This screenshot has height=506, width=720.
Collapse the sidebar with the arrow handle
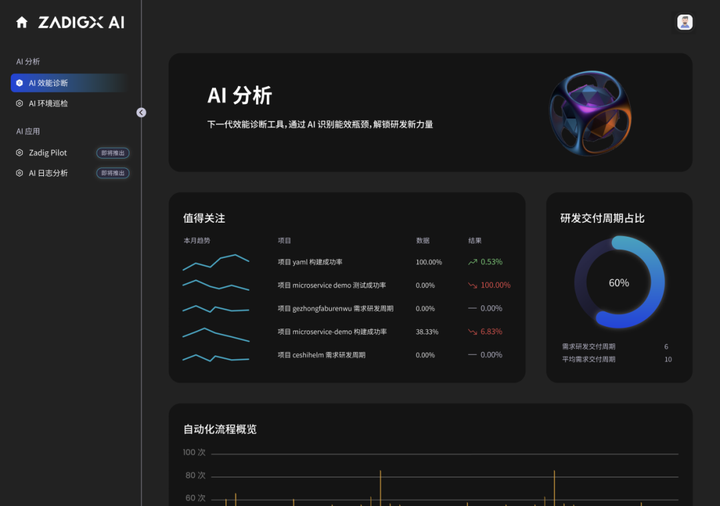tap(141, 112)
